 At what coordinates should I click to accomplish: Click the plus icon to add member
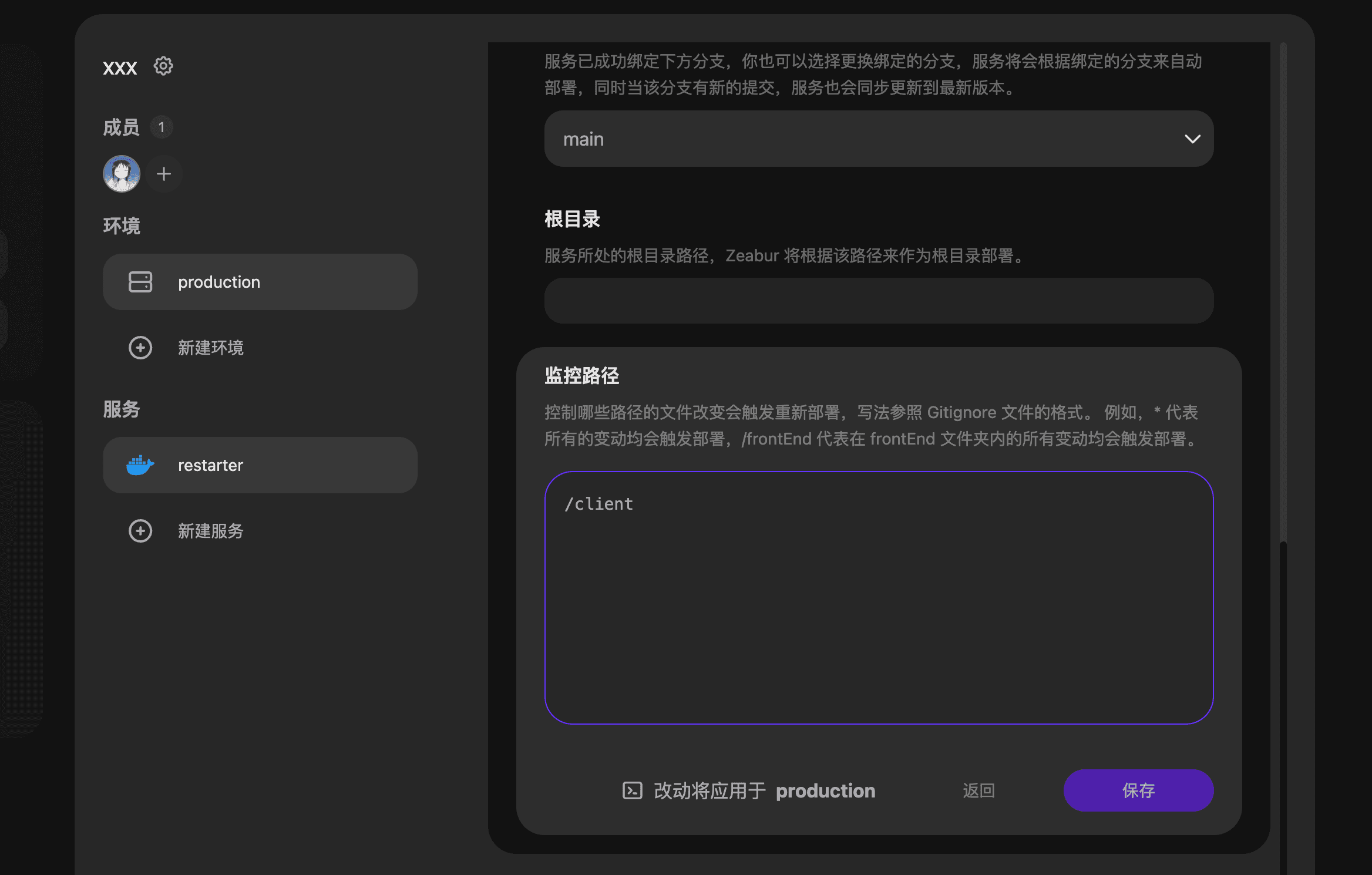pyautogui.click(x=164, y=174)
